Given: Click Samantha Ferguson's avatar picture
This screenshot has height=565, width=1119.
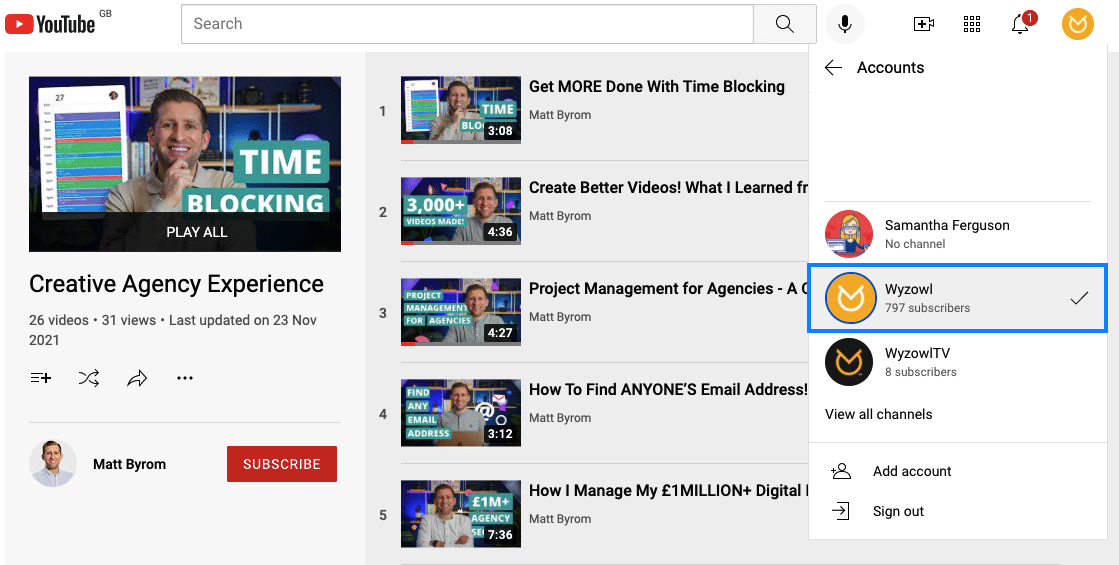Looking at the screenshot, I should point(849,234).
